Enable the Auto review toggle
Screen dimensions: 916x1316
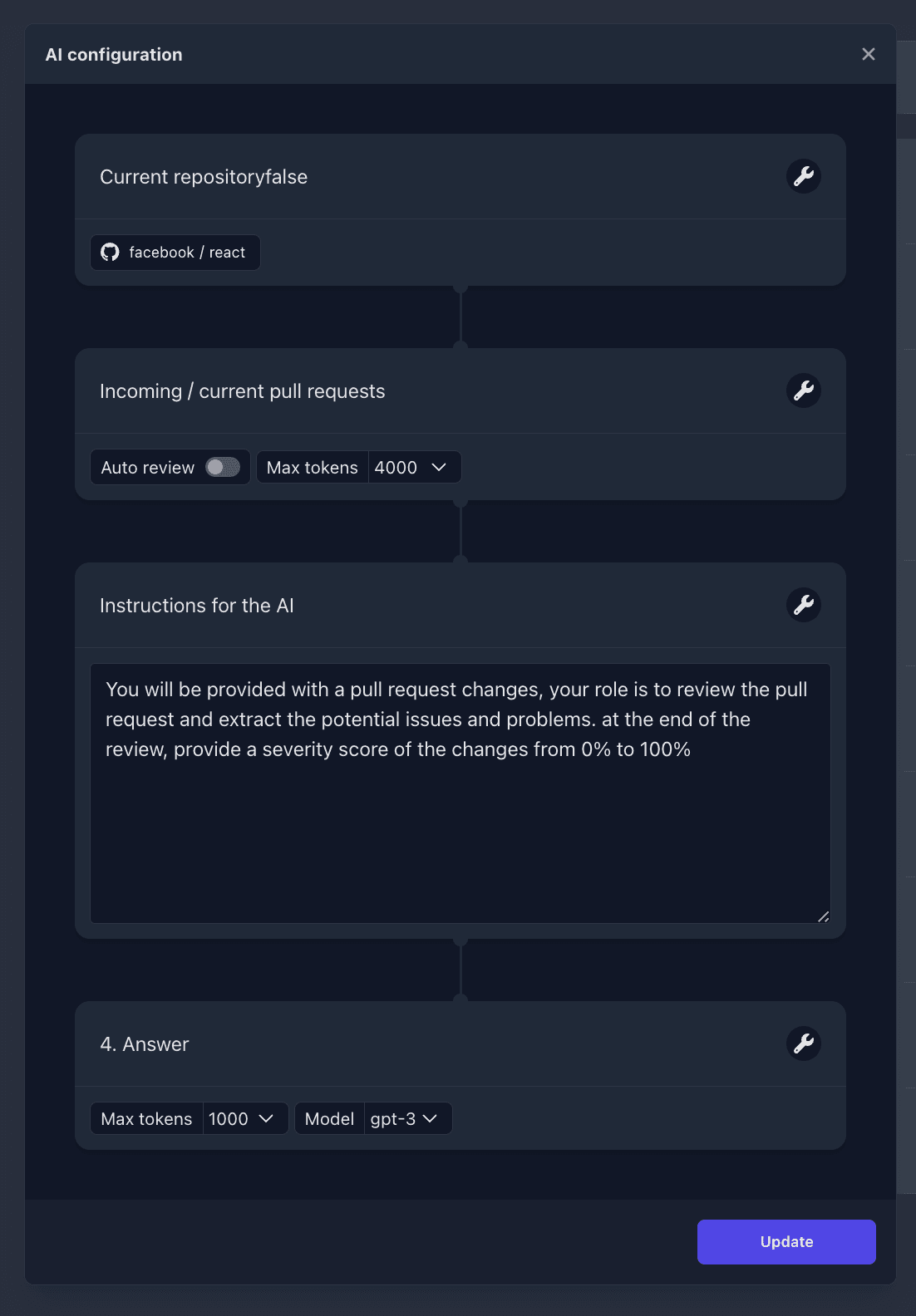click(223, 467)
